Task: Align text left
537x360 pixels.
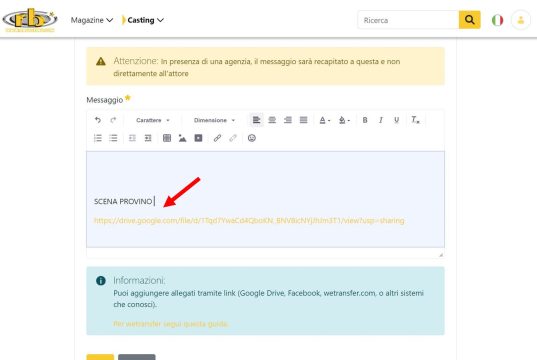Action: click(256, 120)
